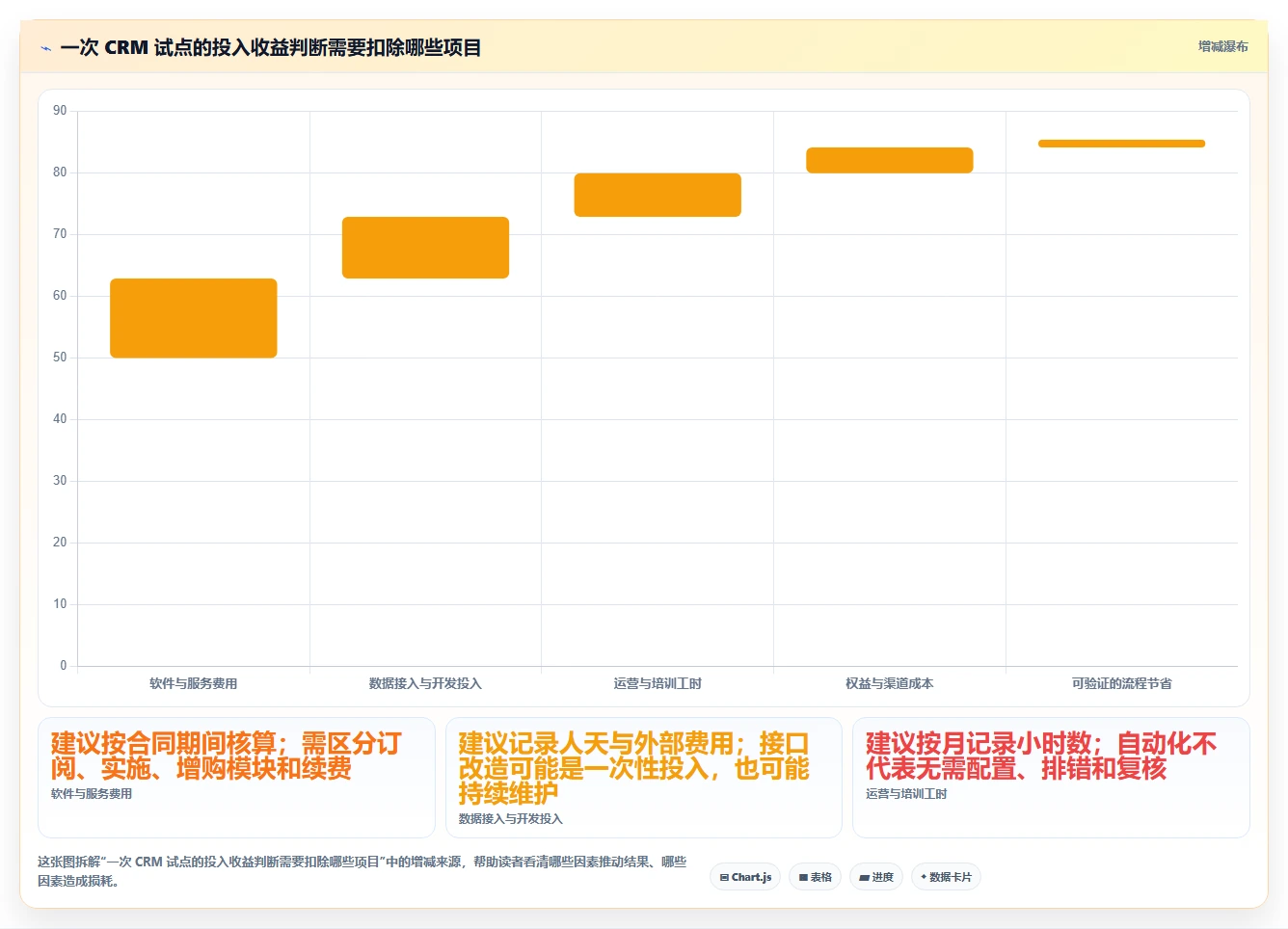This screenshot has width=1288, height=929.
Task: Click the 进度 tag chip
Action: click(x=876, y=877)
